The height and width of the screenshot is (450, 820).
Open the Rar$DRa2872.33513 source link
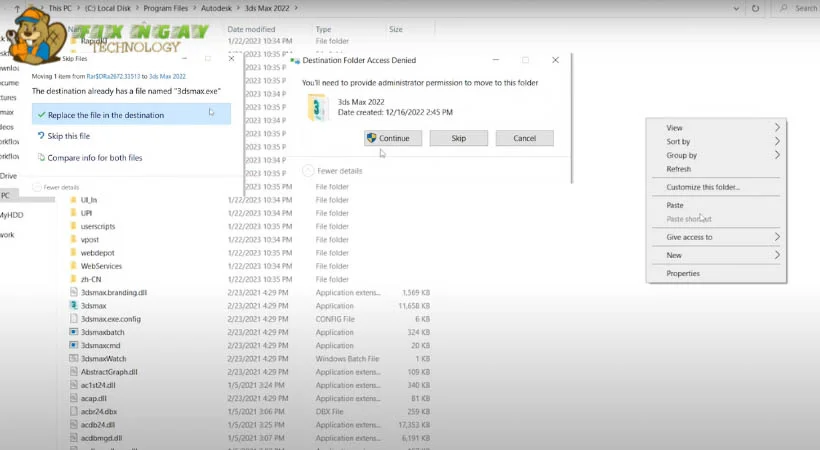point(113,76)
